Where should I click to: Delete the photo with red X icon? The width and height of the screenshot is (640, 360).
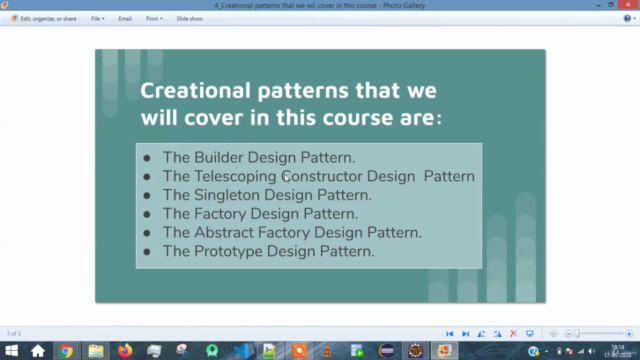point(513,334)
